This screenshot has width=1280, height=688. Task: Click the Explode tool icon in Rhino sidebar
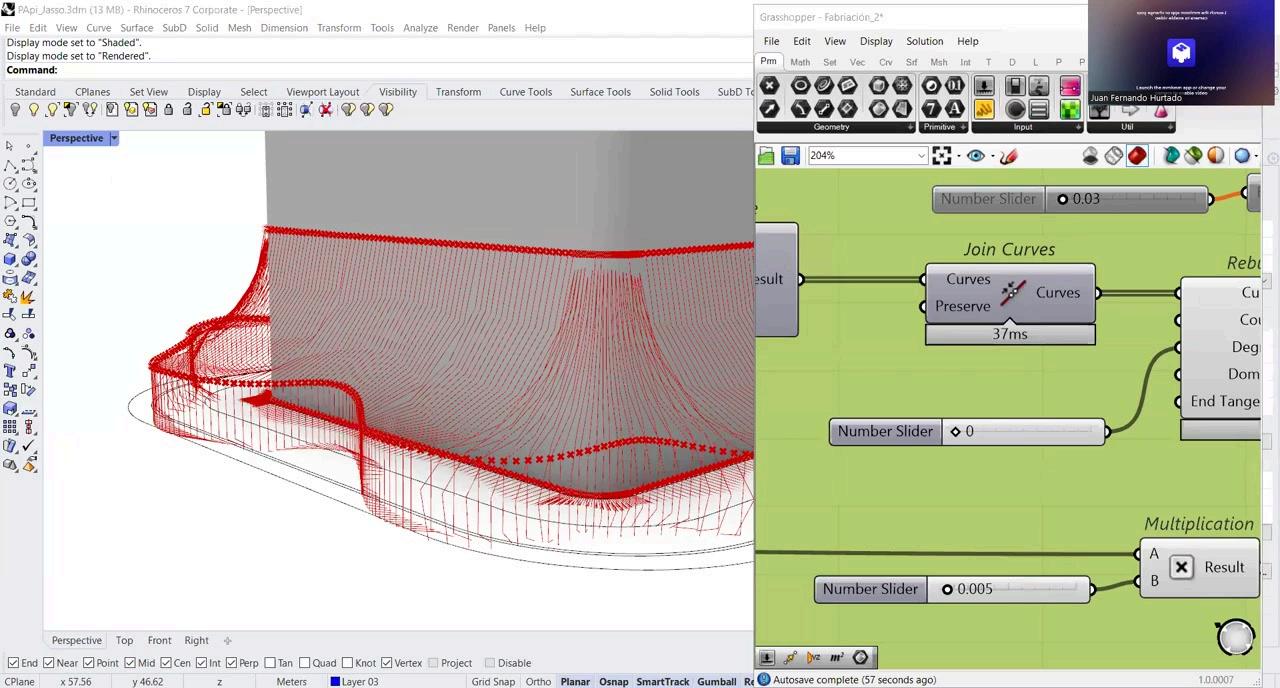click(28, 296)
